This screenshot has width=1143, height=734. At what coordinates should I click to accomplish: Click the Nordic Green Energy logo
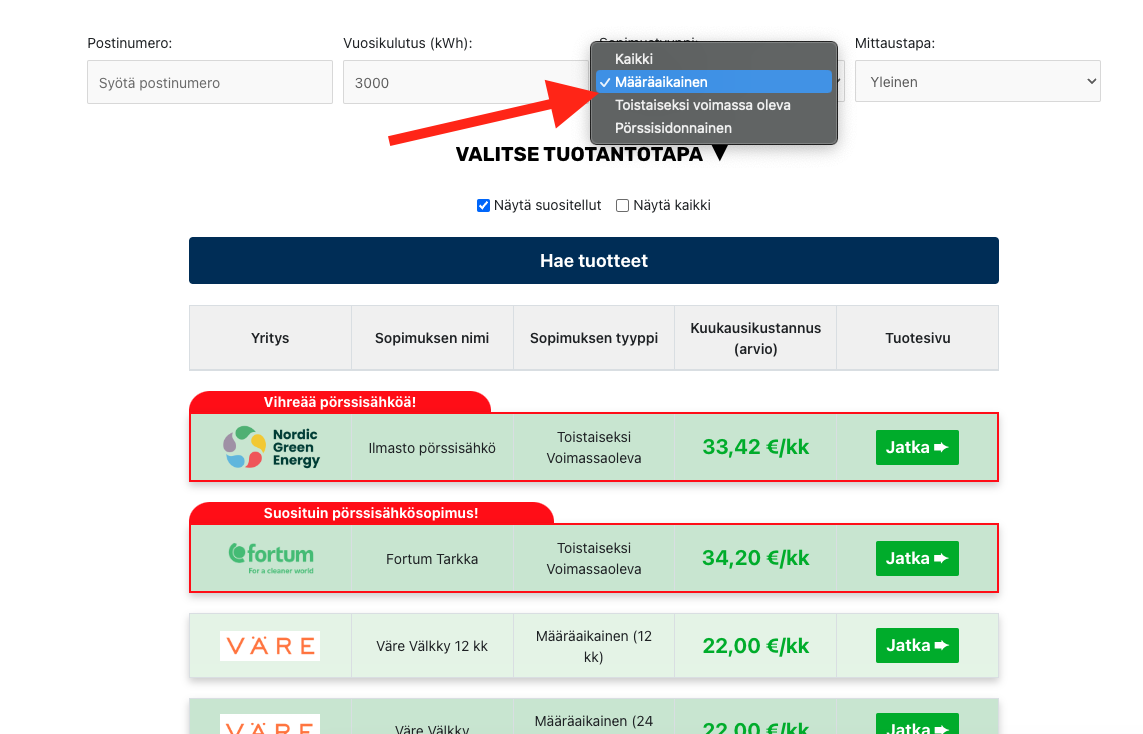coord(269,446)
